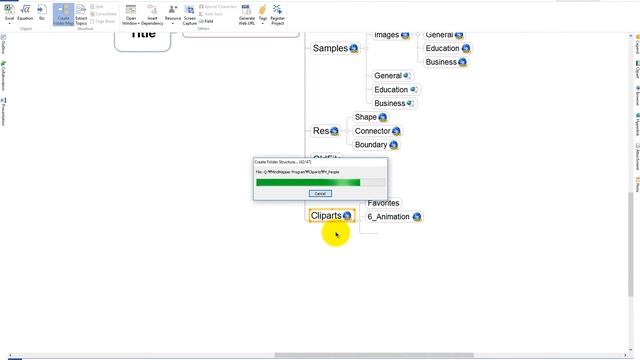The image size is (640, 360).
Task: Click the Field command
Action: coord(206,21)
